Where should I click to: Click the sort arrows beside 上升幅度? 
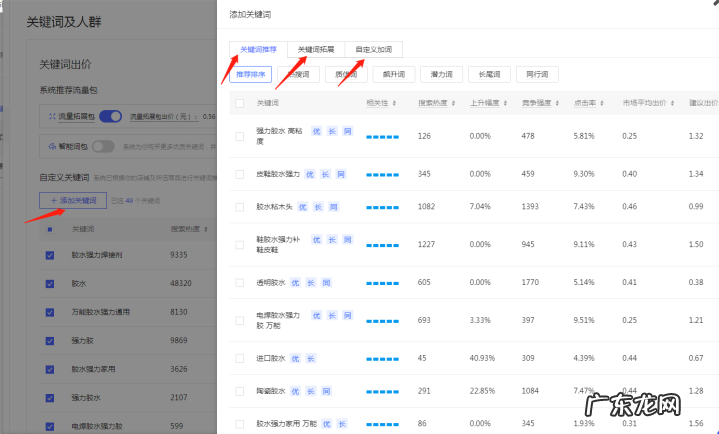click(505, 103)
